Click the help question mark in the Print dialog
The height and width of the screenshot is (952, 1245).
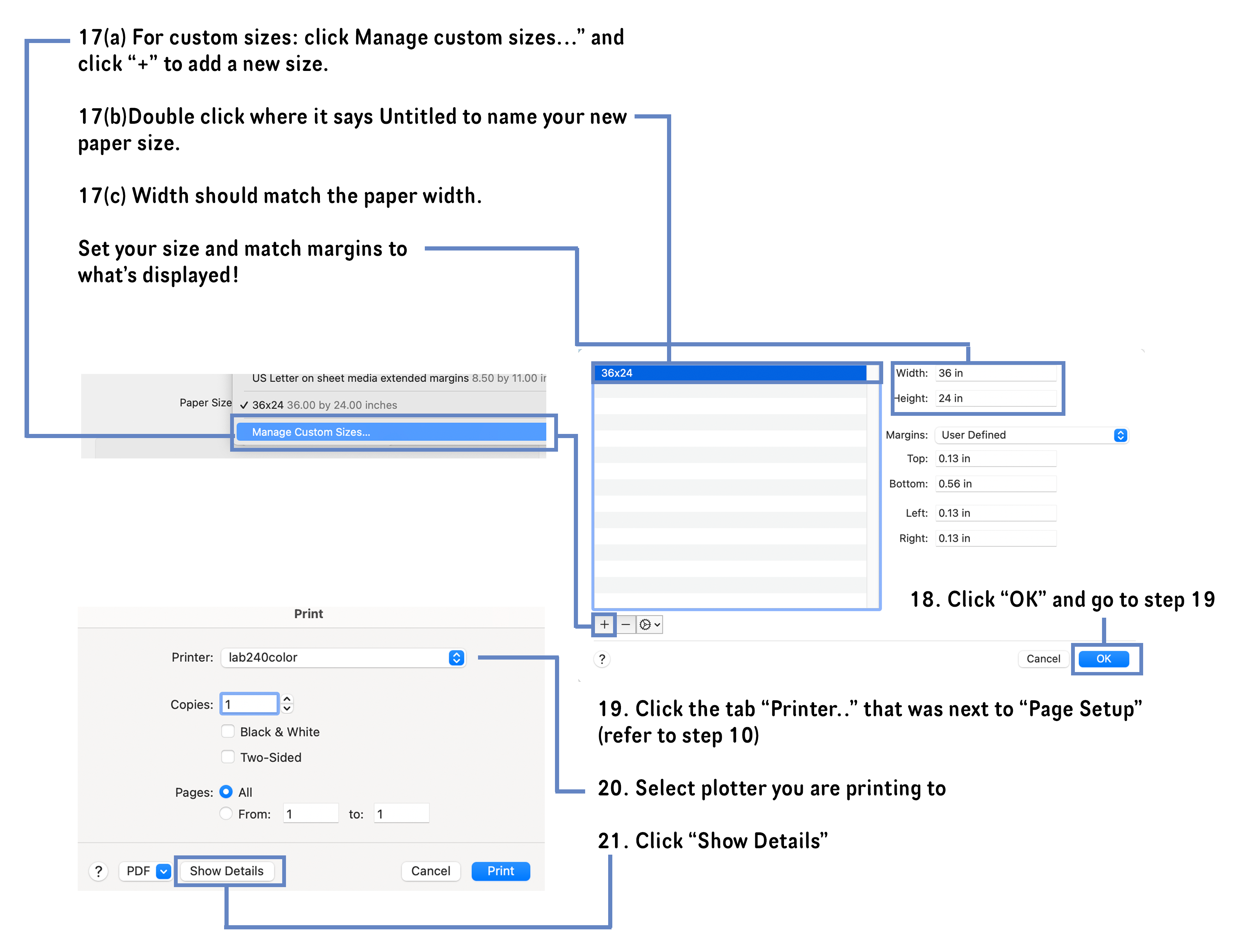98,871
